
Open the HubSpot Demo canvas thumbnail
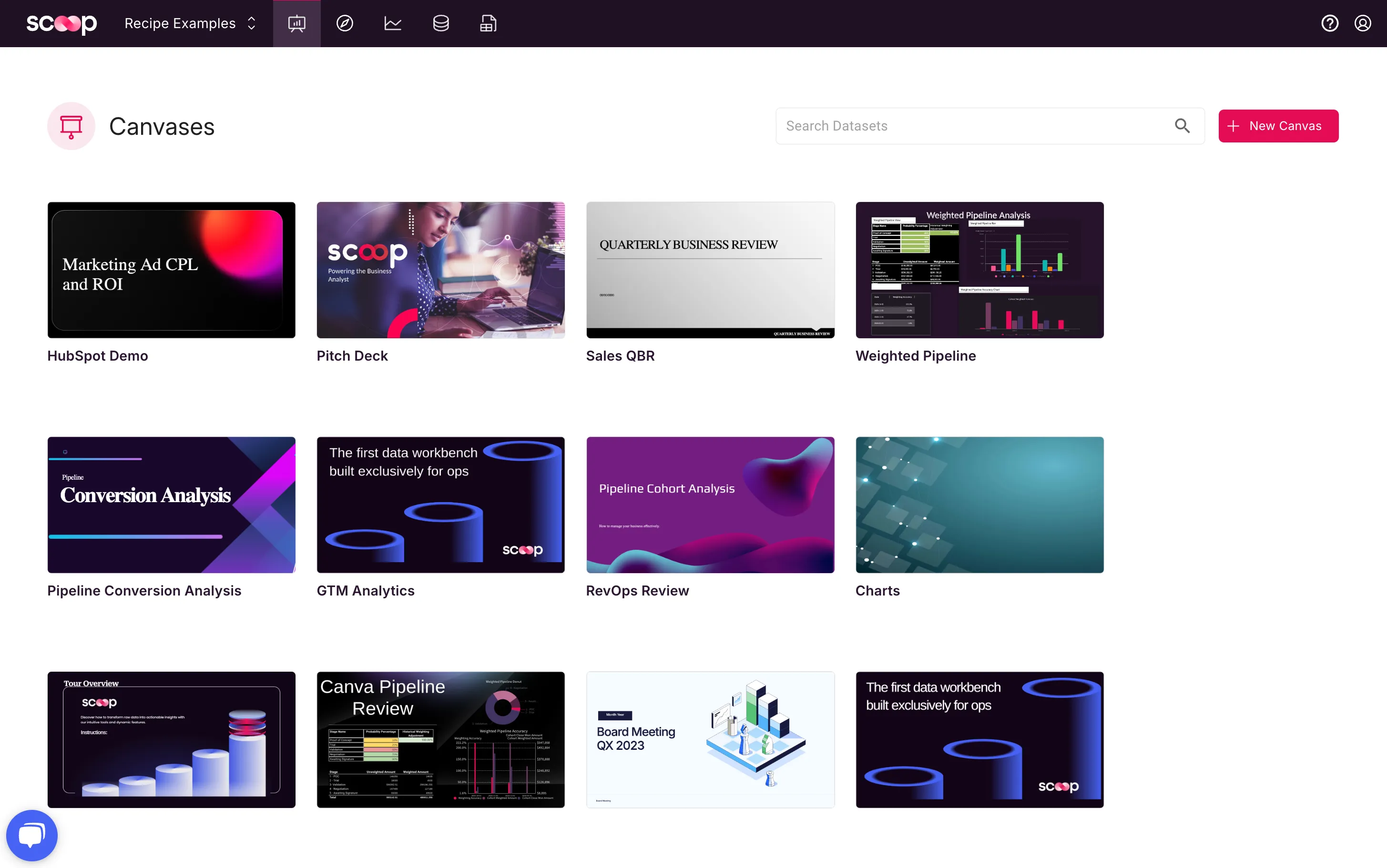(x=171, y=270)
